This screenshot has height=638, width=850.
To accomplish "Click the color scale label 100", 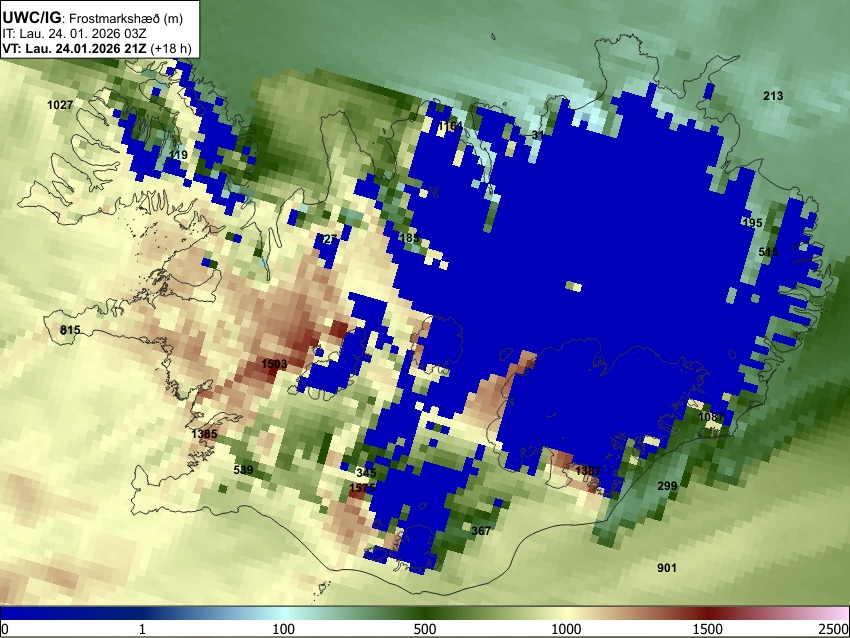I will pos(283,629).
